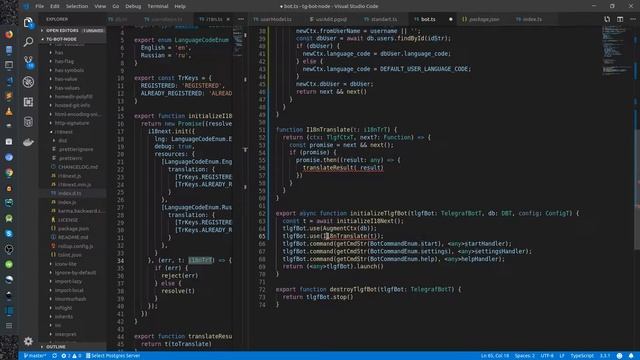Open the Debug menu
The width and height of the screenshot is (640, 360).
tap(133, 6)
